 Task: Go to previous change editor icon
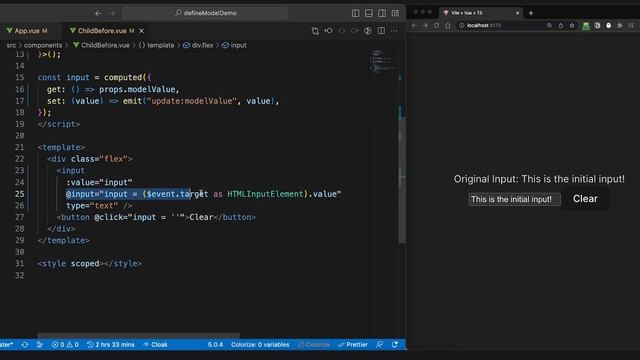[x=328, y=31]
